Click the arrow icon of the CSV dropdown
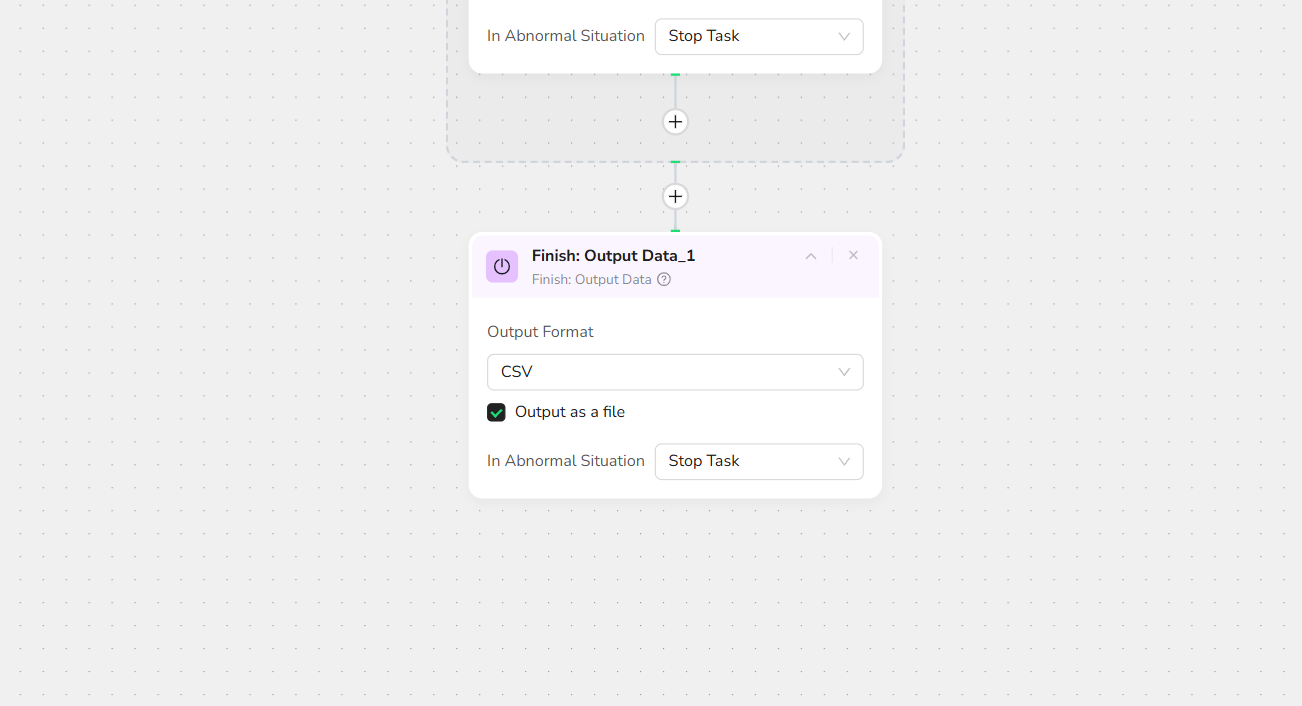 [x=844, y=372]
